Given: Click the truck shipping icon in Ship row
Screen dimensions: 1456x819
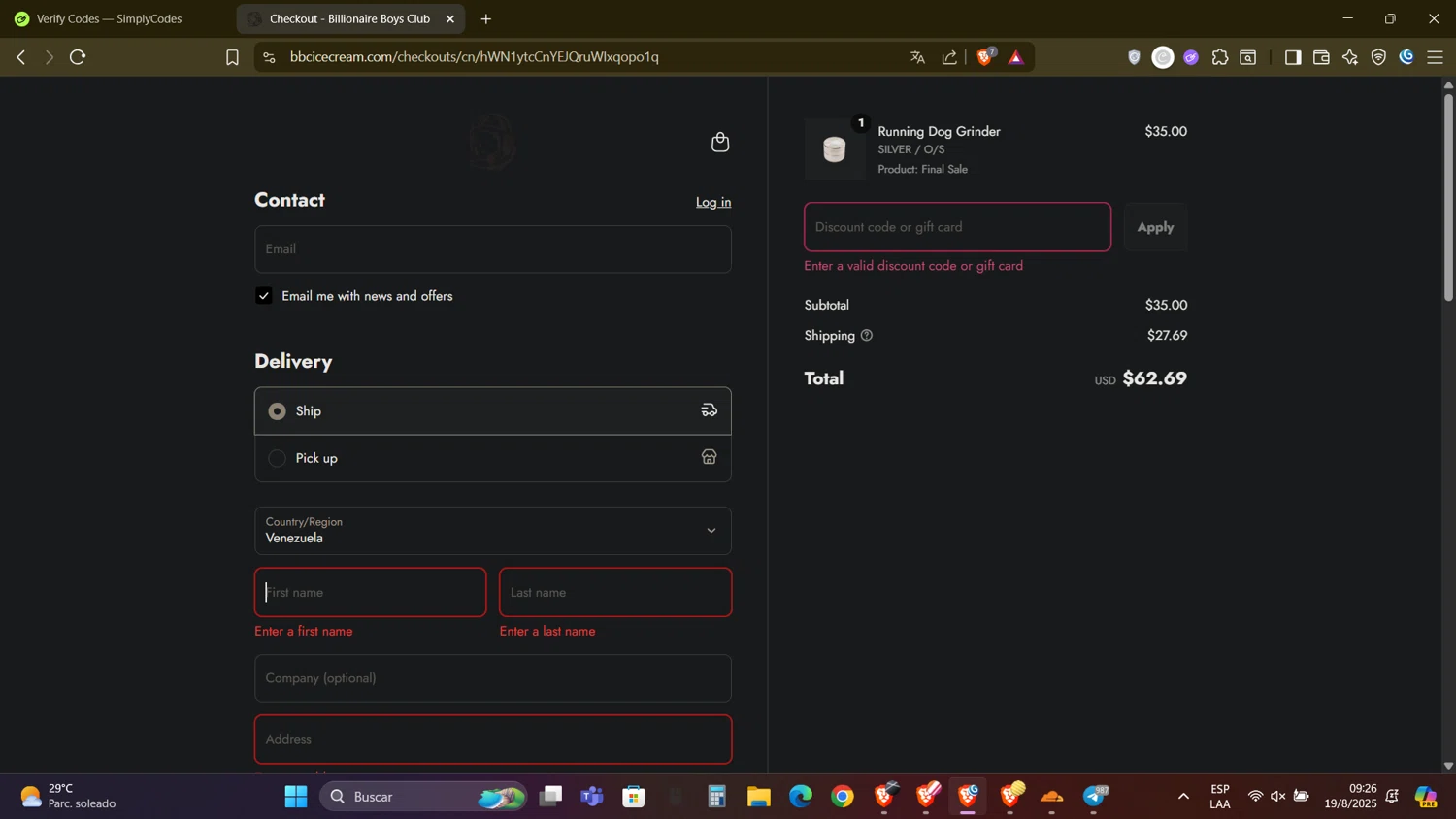Looking at the screenshot, I should (710, 410).
